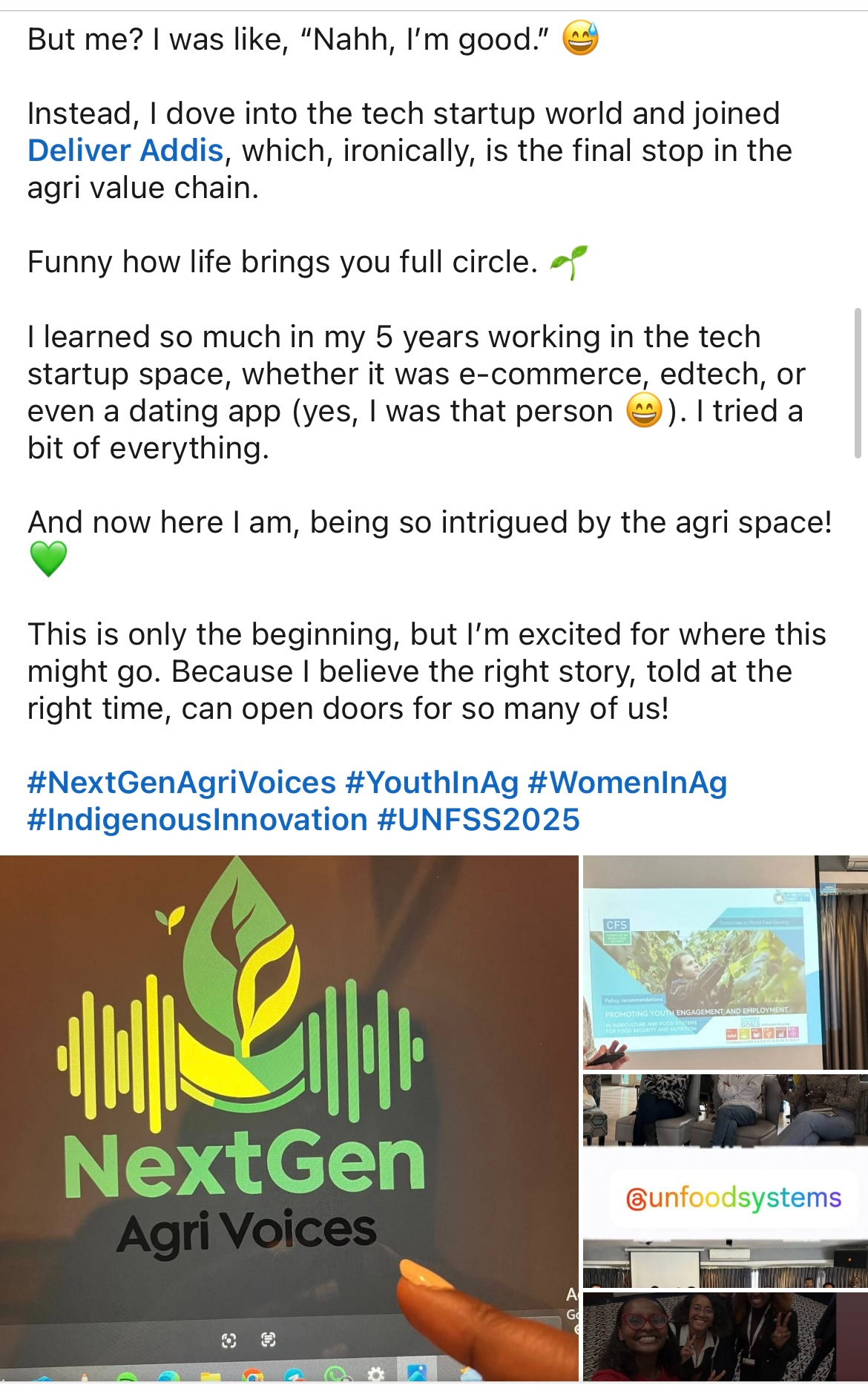This screenshot has width=868, height=1394.
Task: View the CFS youth engagement slide photo
Action: 725,962
